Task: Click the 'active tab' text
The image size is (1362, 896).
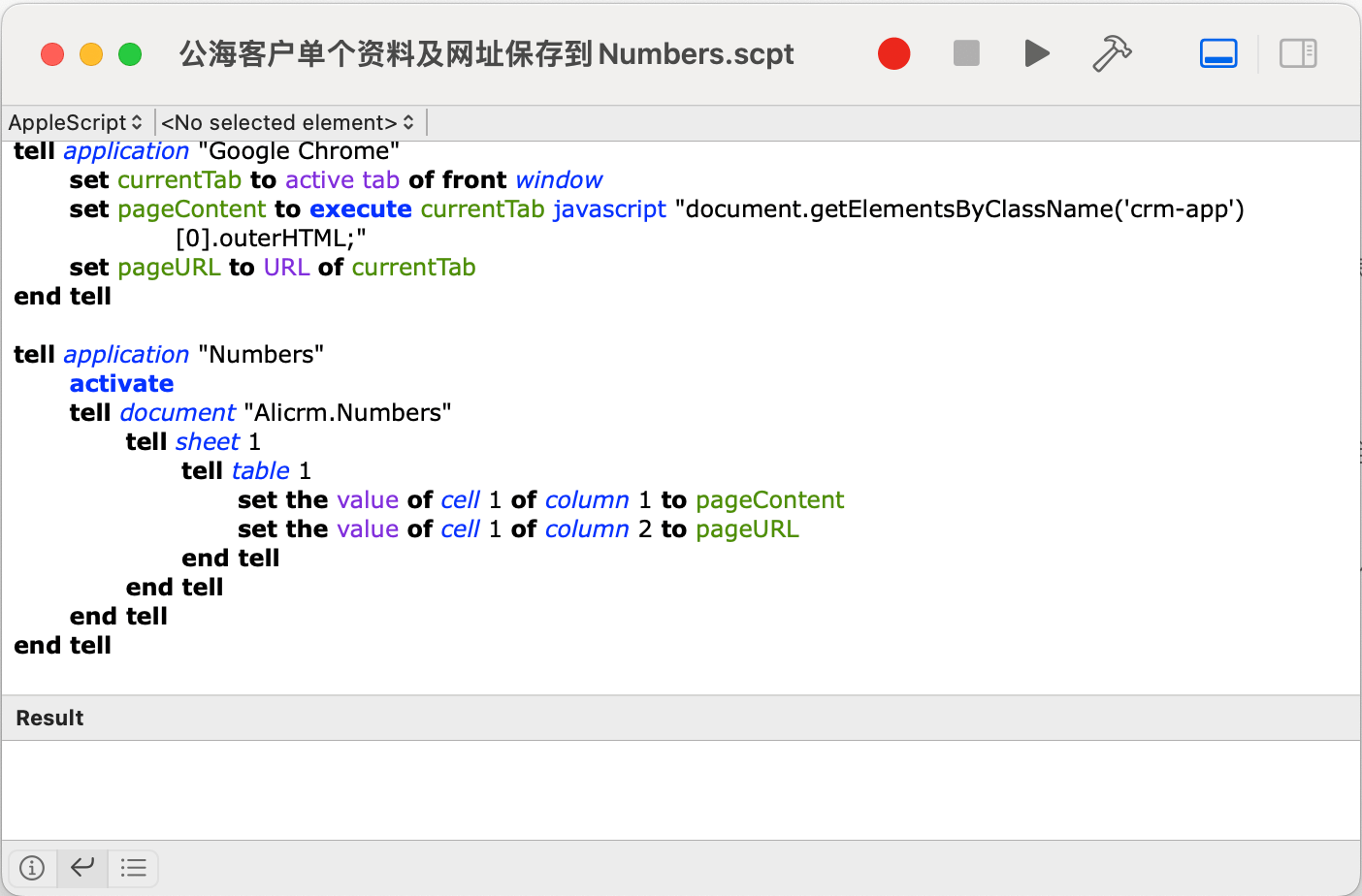Action: click(342, 180)
